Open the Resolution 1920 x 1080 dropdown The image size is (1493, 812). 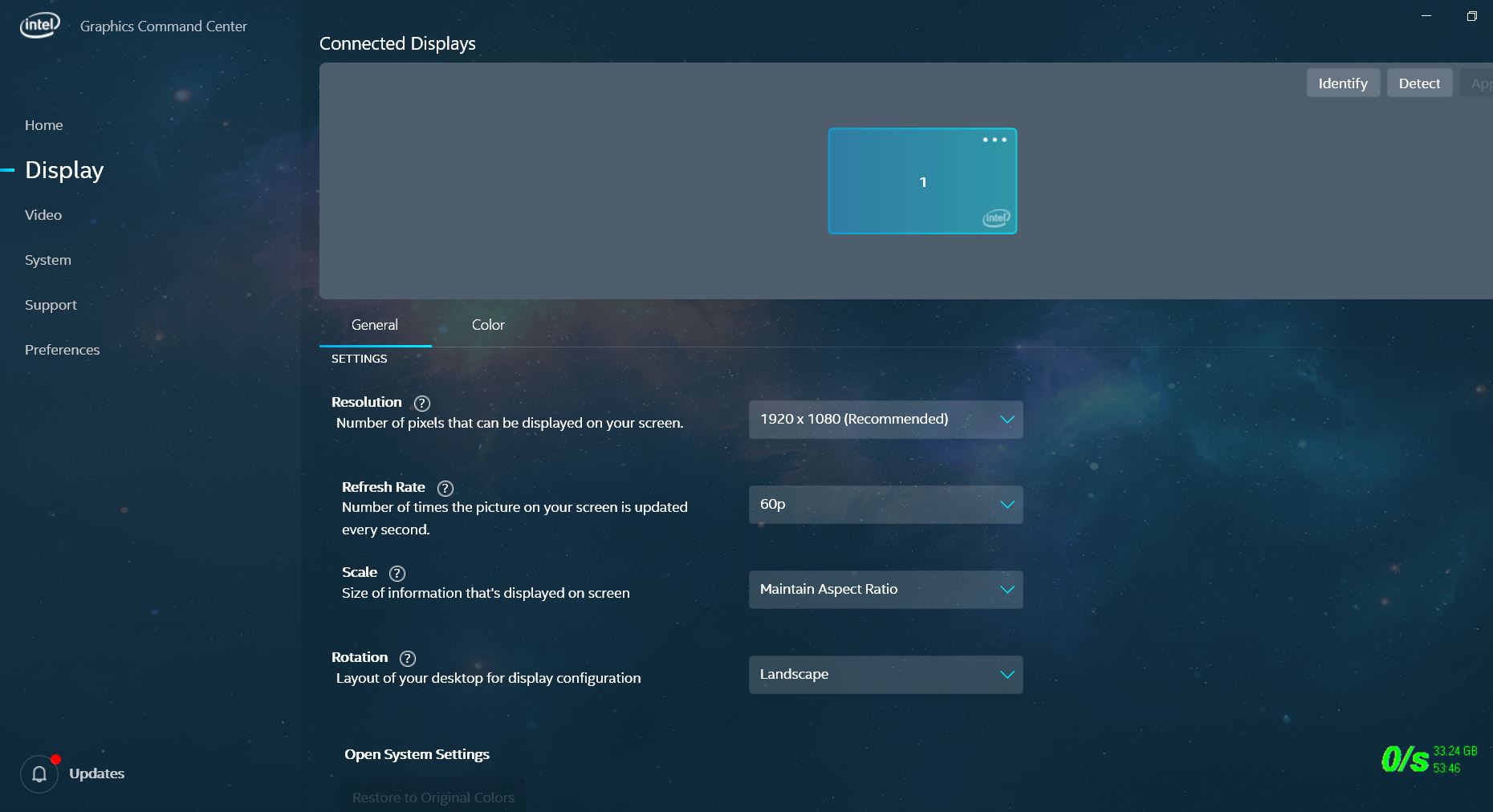(x=885, y=420)
